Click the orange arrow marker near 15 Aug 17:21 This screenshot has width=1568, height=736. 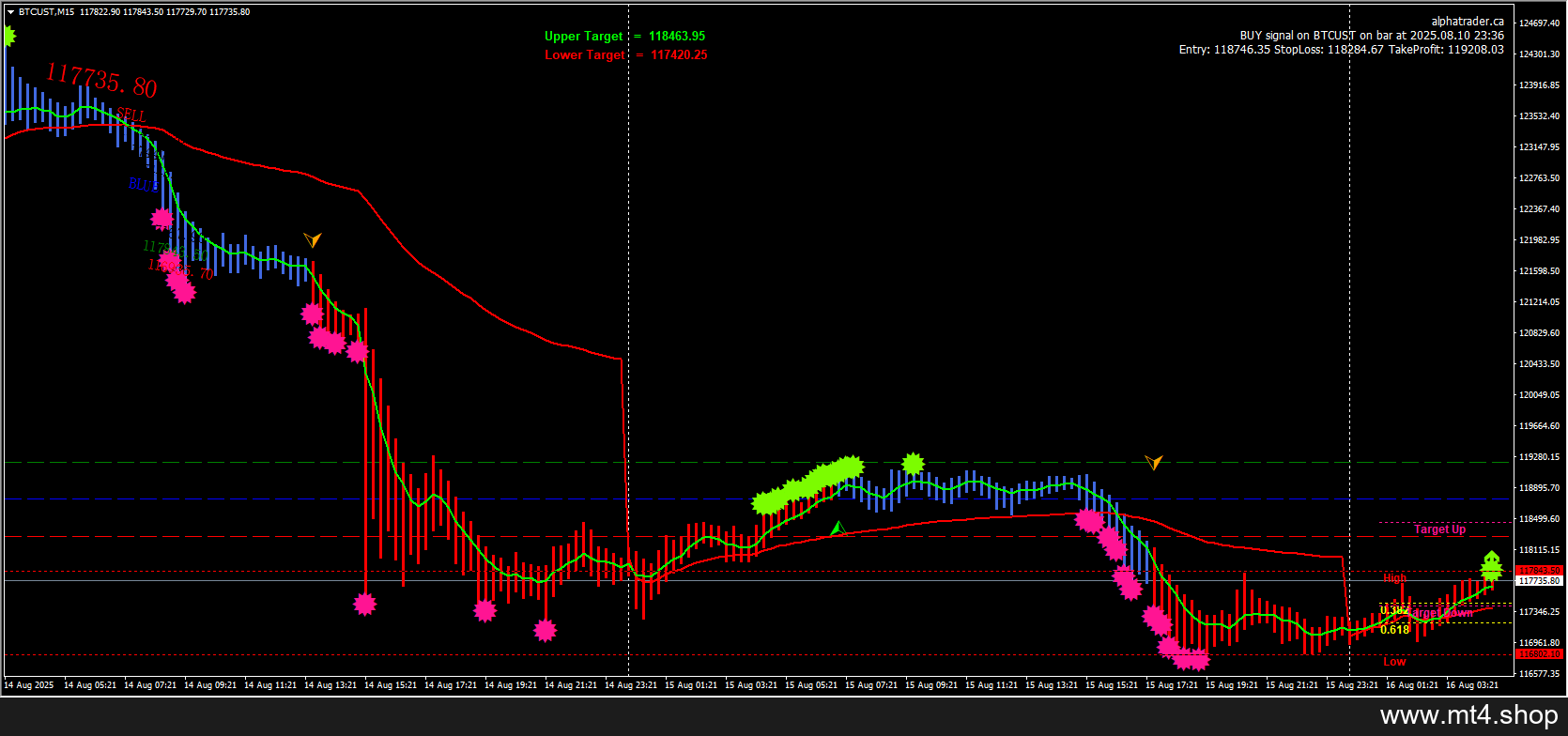(x=1154, y=462)
